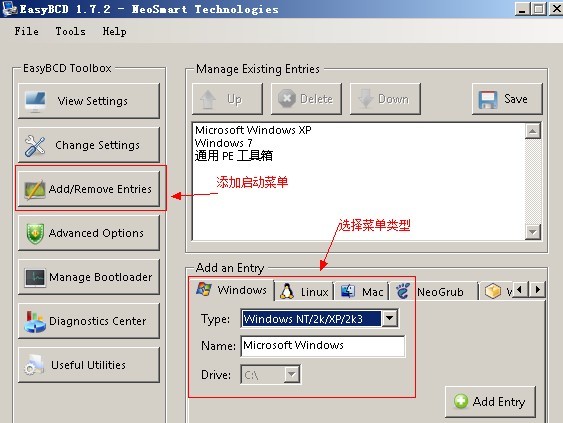Click the entries list scroll down arrow
The width and height of the screenshot is (563, 423).
pyautogui.click(x=532, y=232)
